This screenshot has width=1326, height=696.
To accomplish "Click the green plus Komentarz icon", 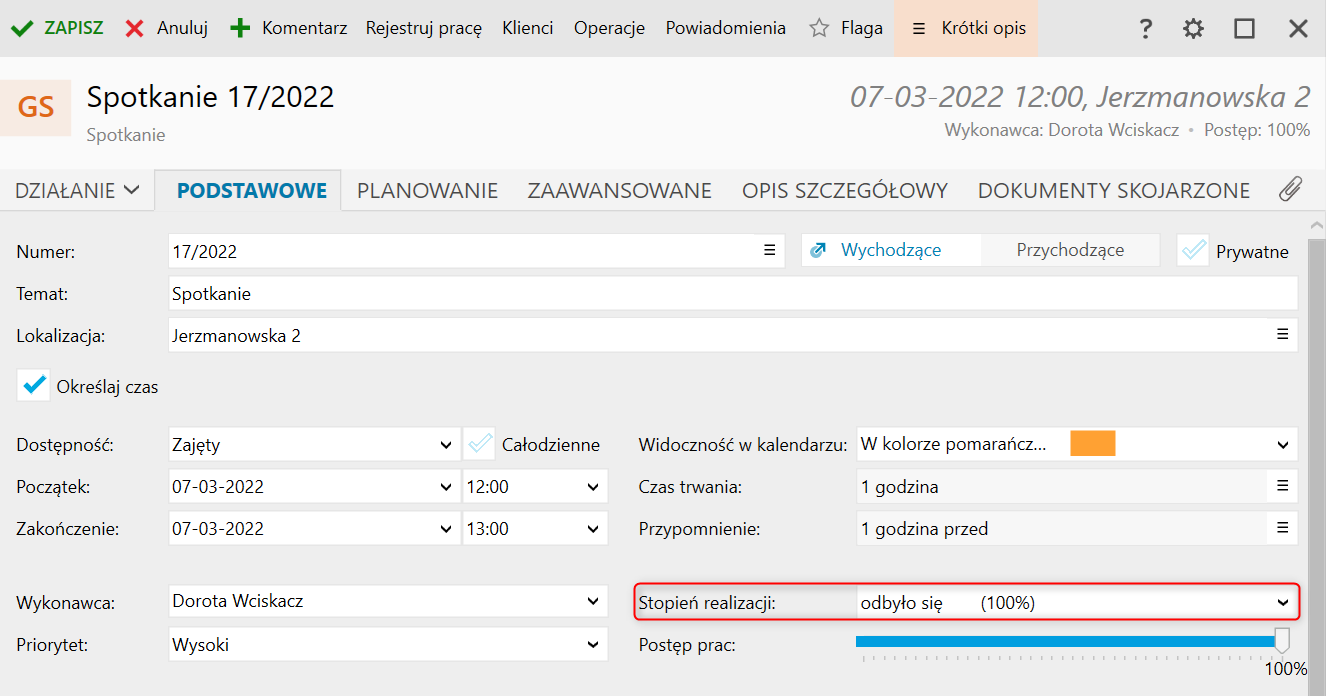I will pos(240,28).
